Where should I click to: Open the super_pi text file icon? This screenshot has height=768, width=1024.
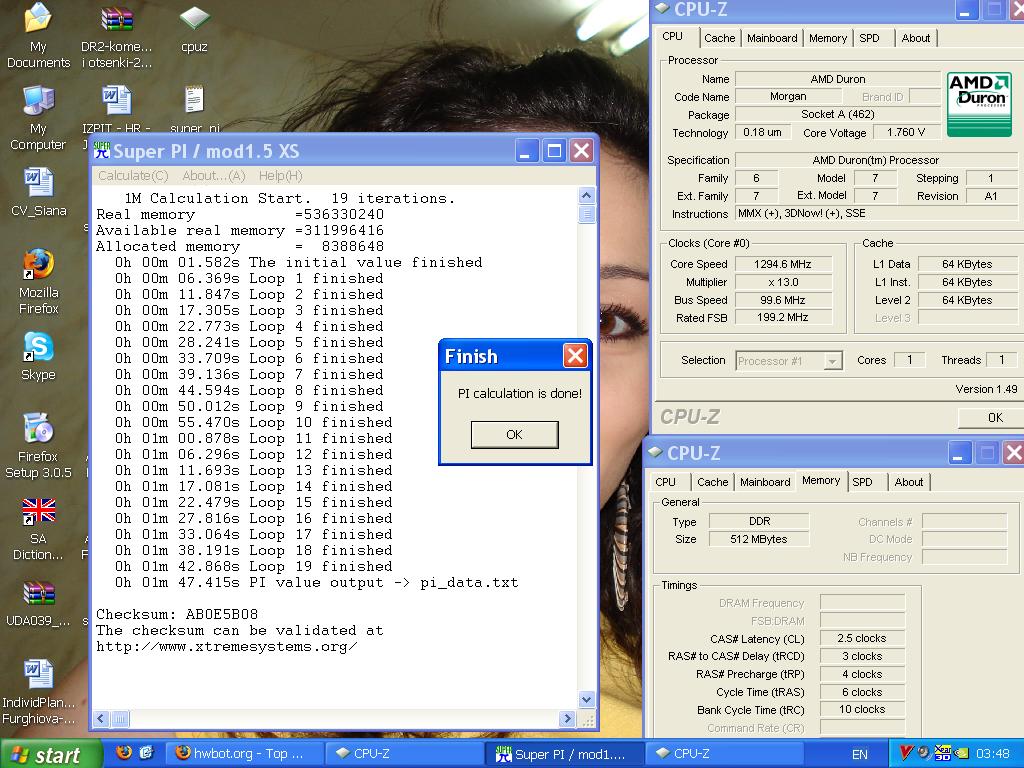point(195,110)
